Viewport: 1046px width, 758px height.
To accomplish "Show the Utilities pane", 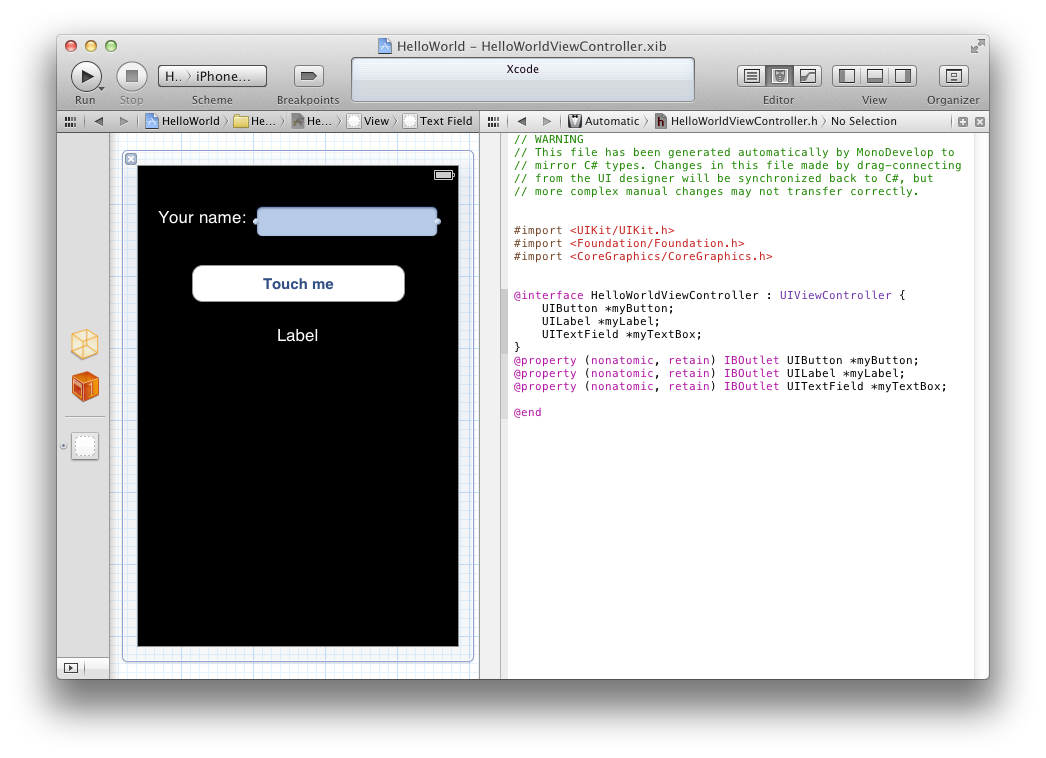I will pyautogui.click(x=902, y=76).
